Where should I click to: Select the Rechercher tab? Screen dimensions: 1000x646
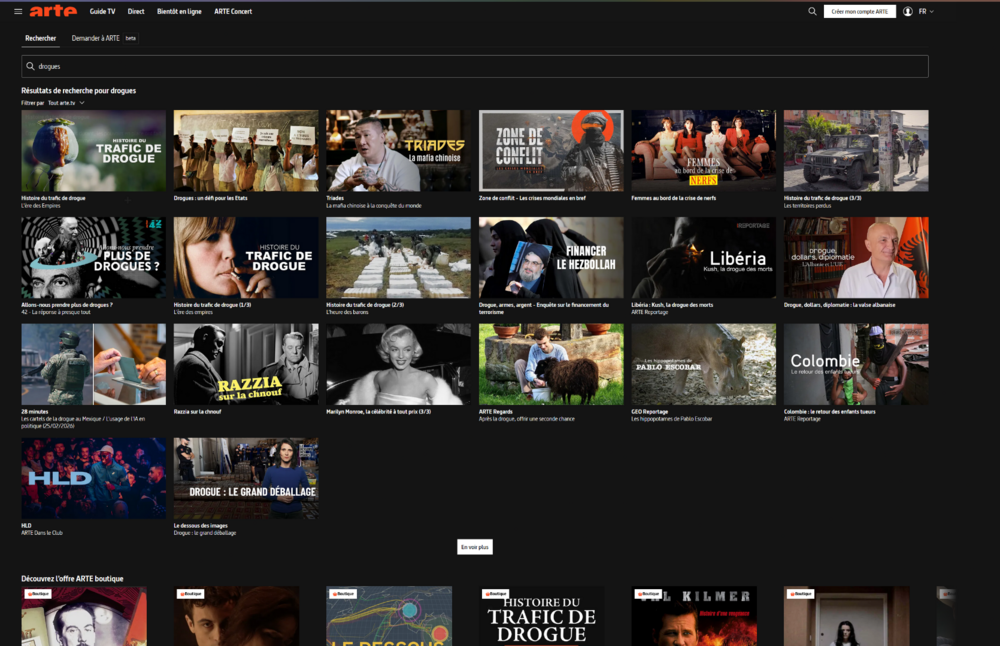41,38
